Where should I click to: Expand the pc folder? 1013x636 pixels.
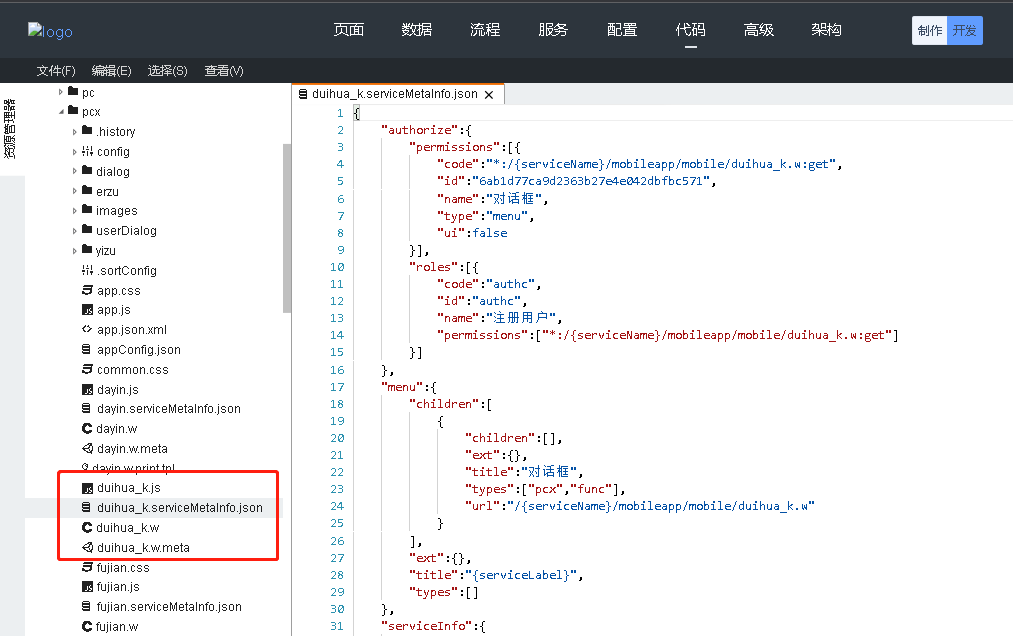coord(61,92)
